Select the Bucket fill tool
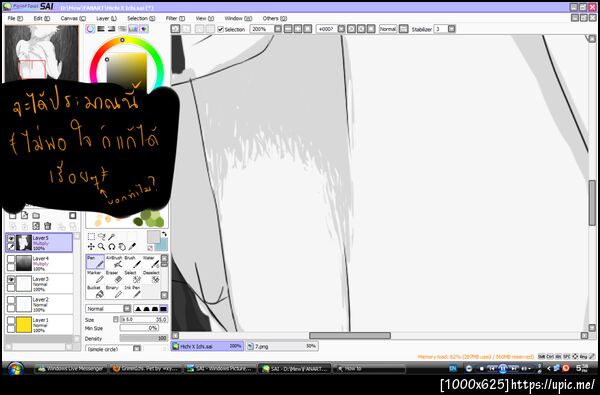The height and width of the screenshot is (395, 600). tap(95, 292)
